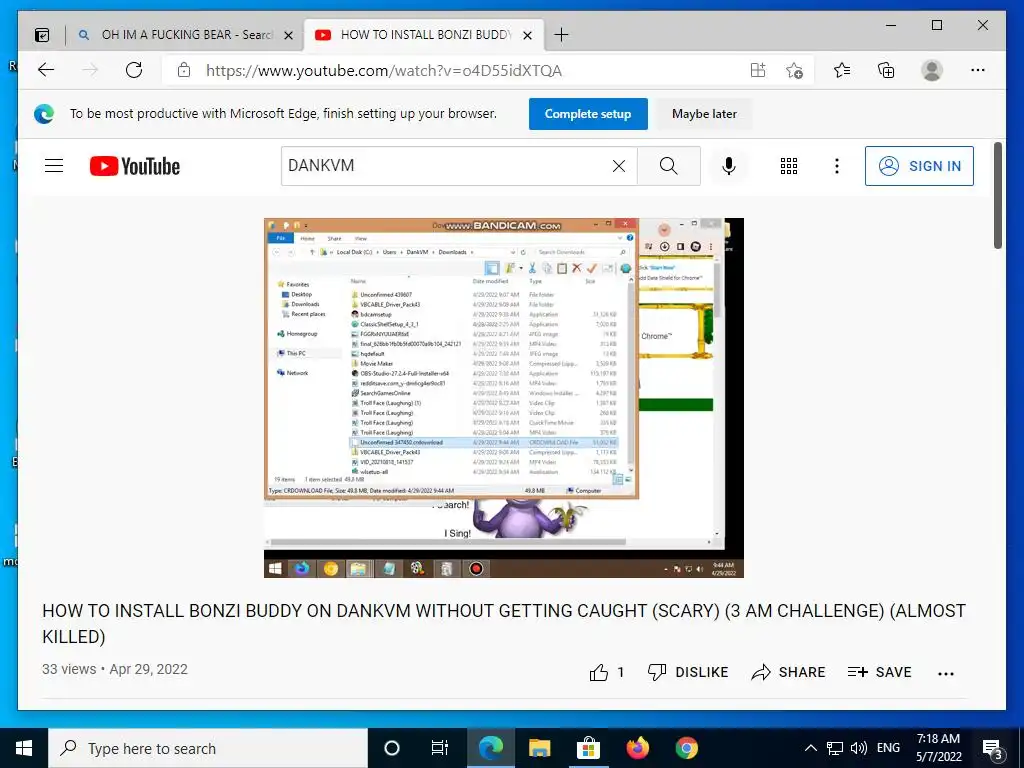The image size is (1024, 768).
Task: Launch Microsoft Store from taskbar
Action: pyautogui.click(x=588, y=748)
